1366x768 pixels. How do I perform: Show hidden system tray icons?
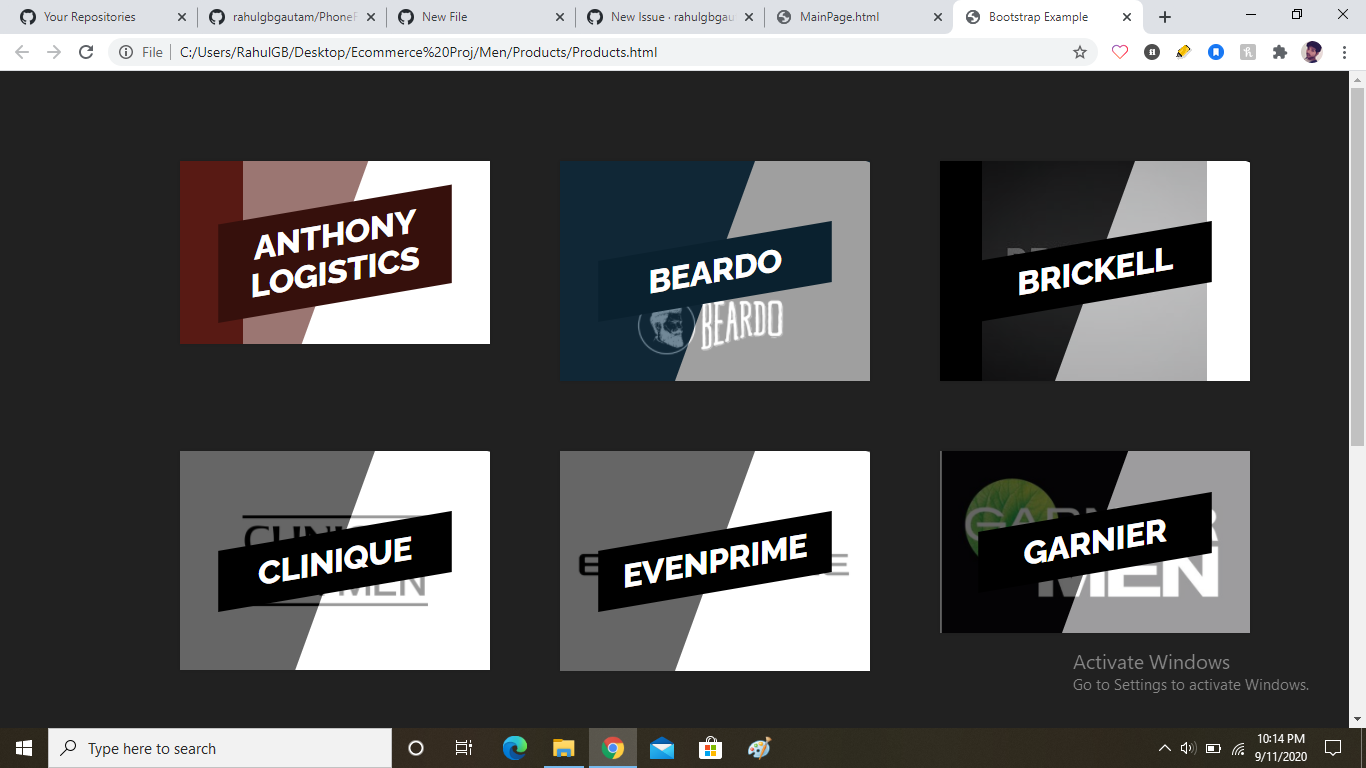click(1164, 748)
